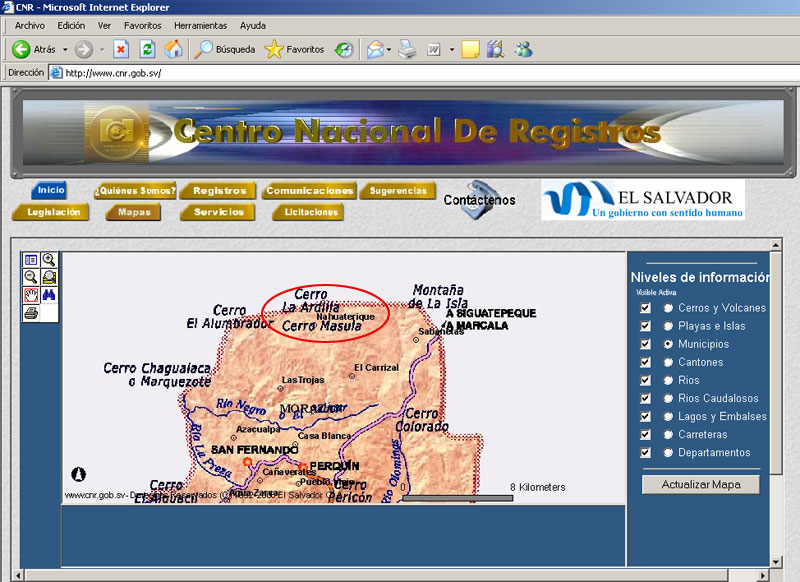Open the Atrás history dropdown arrow
This screenshot has height=582, width=800.
pos(65,49)
